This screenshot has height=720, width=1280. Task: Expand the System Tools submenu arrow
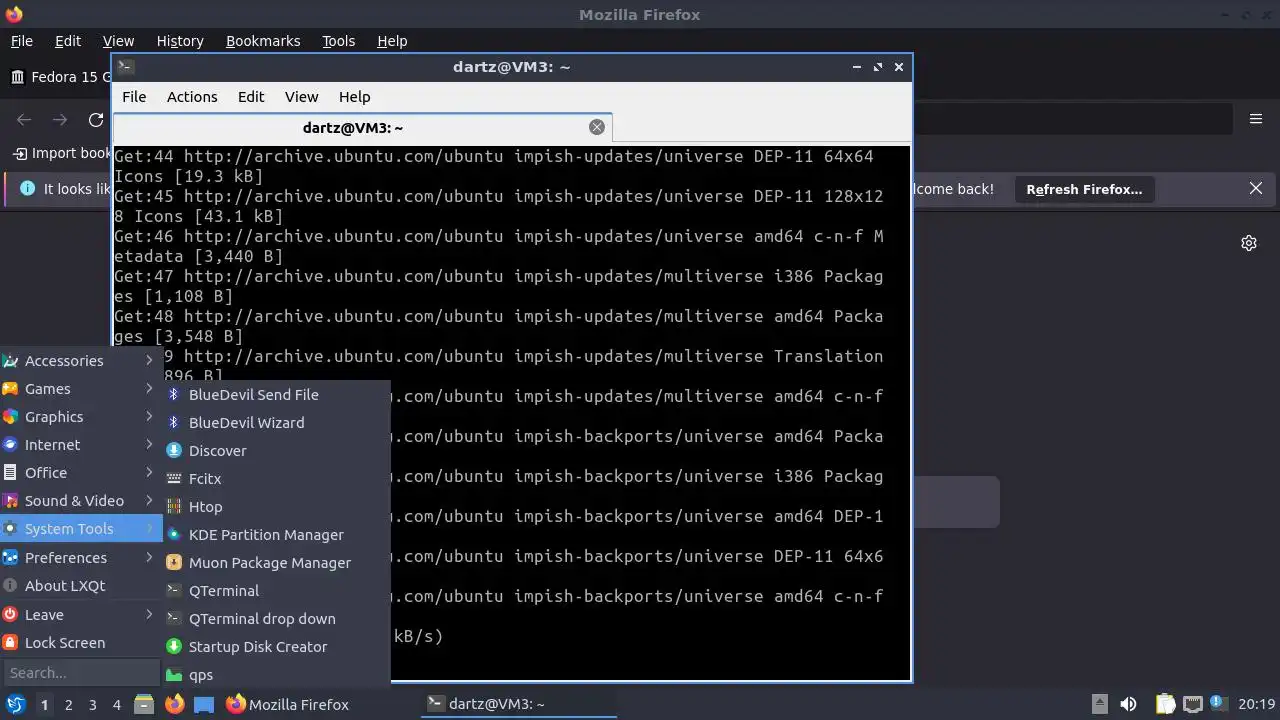click(x=149, y=529)
